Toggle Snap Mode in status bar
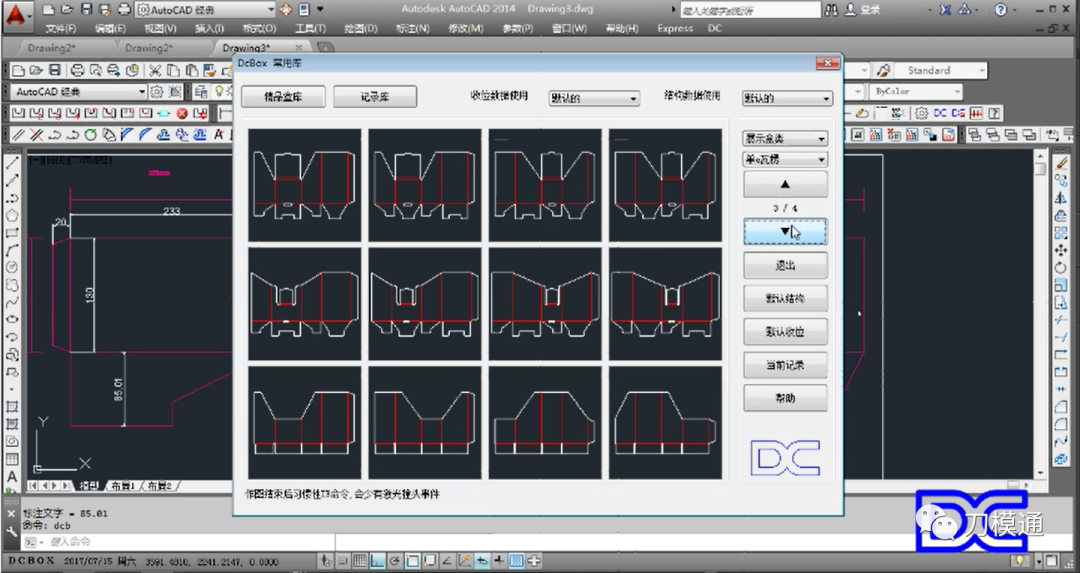 pyautogui.click(x=343, y=561)
